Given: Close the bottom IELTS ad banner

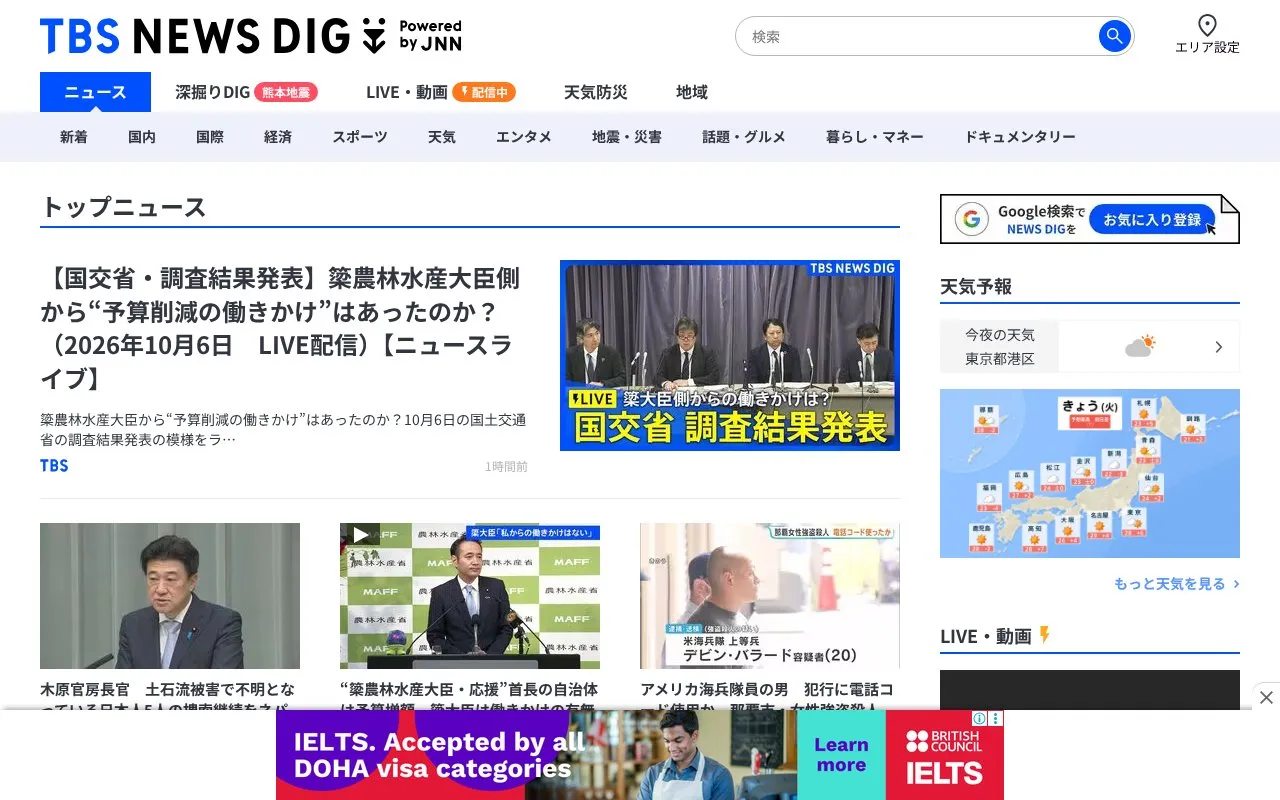Looking at the screenshot, I should (1266, 697).
